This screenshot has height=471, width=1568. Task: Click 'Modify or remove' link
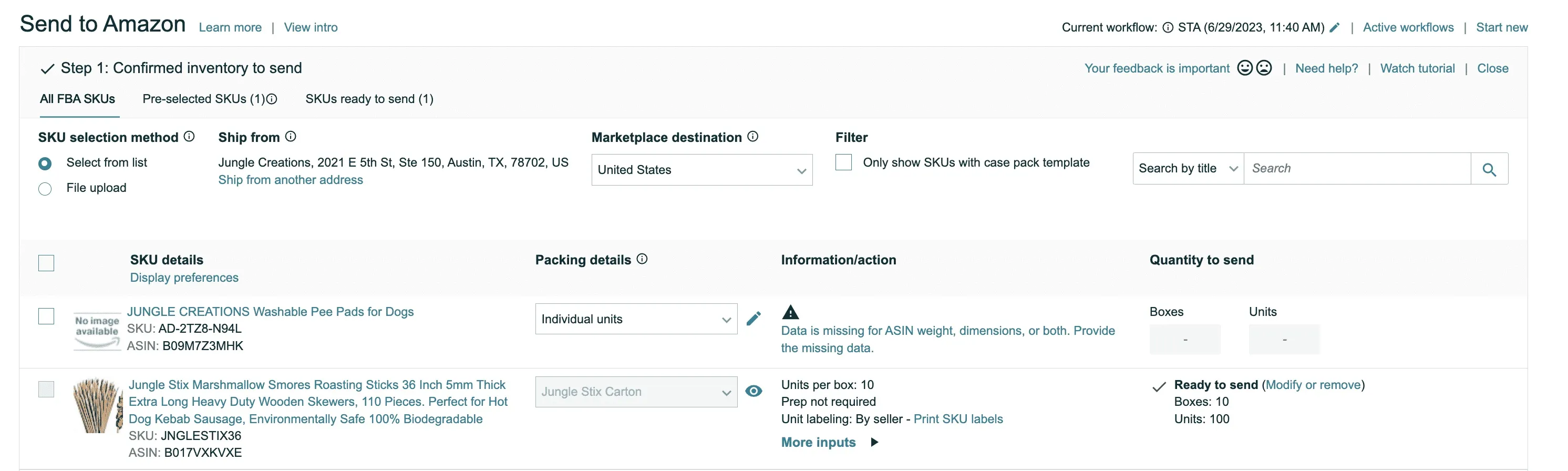coord(1313,384)
